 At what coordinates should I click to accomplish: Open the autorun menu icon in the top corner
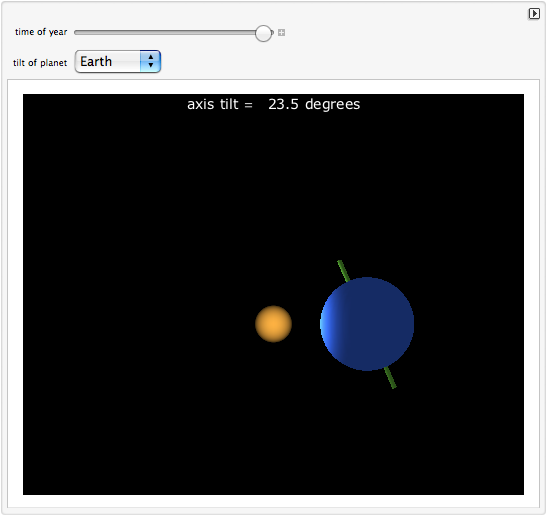click(534, 14)
